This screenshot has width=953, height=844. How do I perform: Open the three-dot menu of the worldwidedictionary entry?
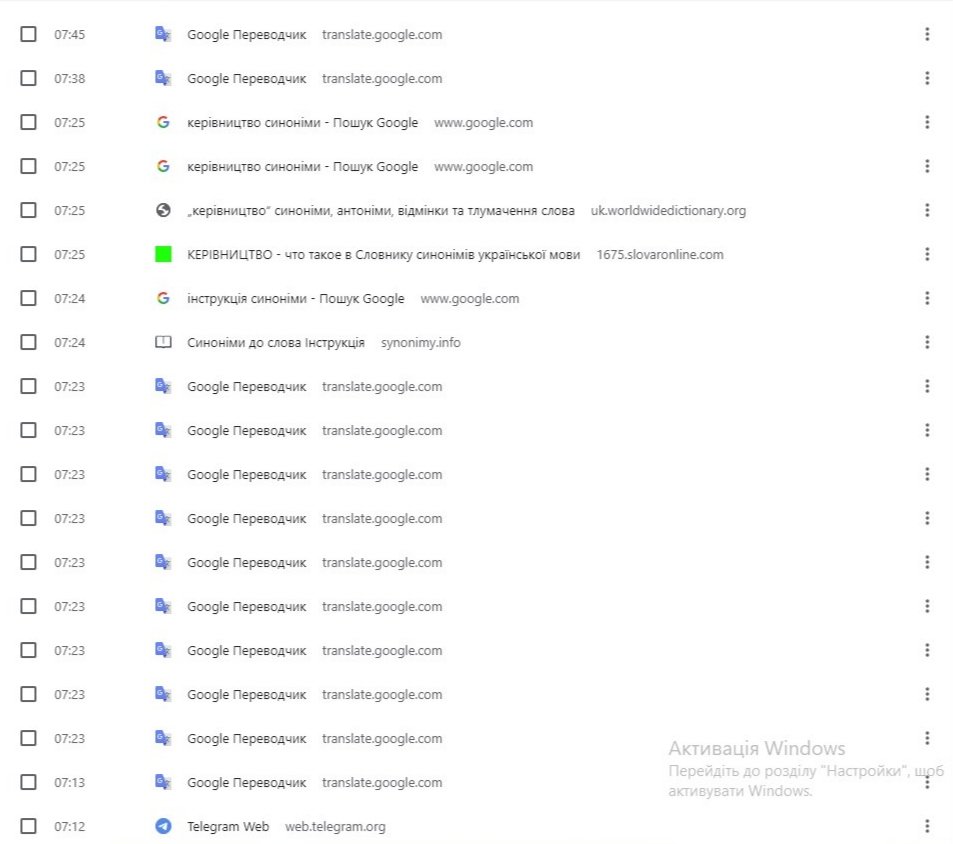[x=927, y=210]
